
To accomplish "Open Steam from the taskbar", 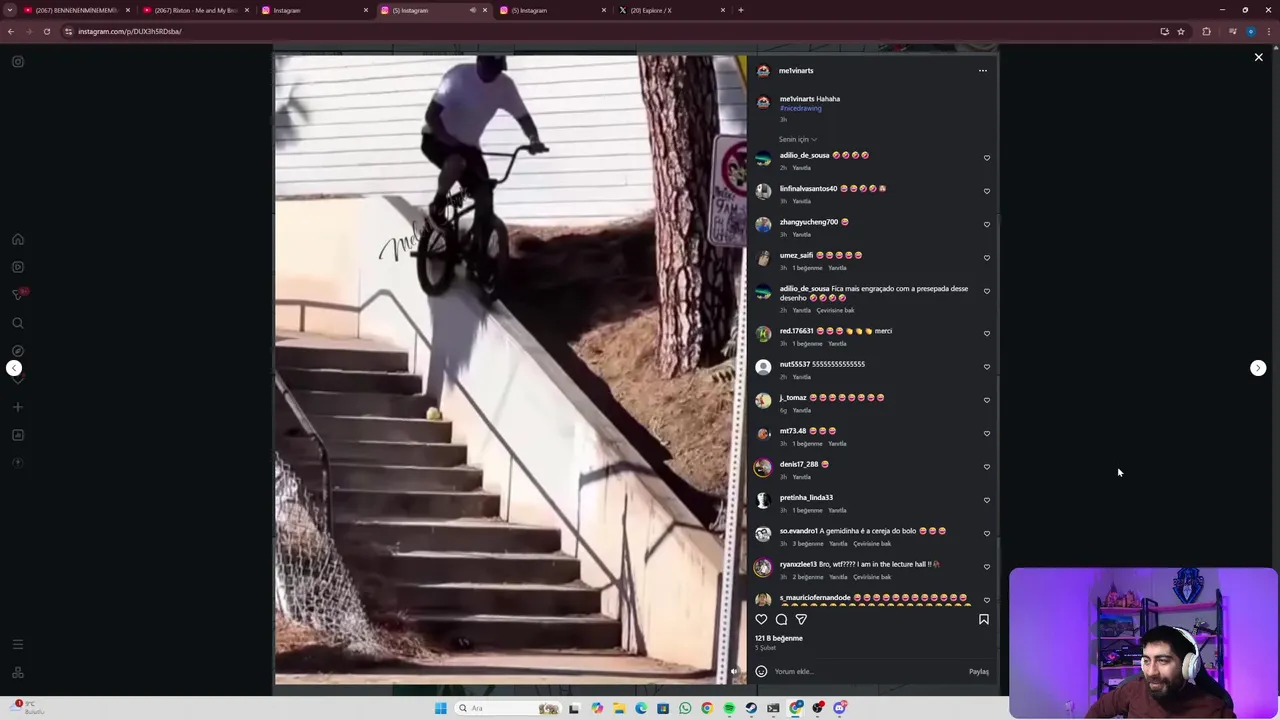I will click(751, 708).
